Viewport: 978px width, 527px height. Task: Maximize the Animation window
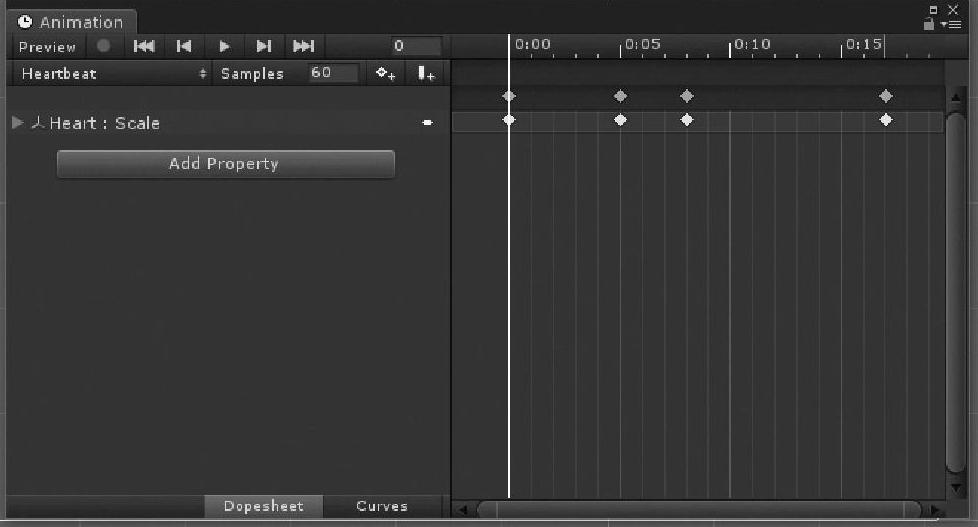tap(933, 9)
